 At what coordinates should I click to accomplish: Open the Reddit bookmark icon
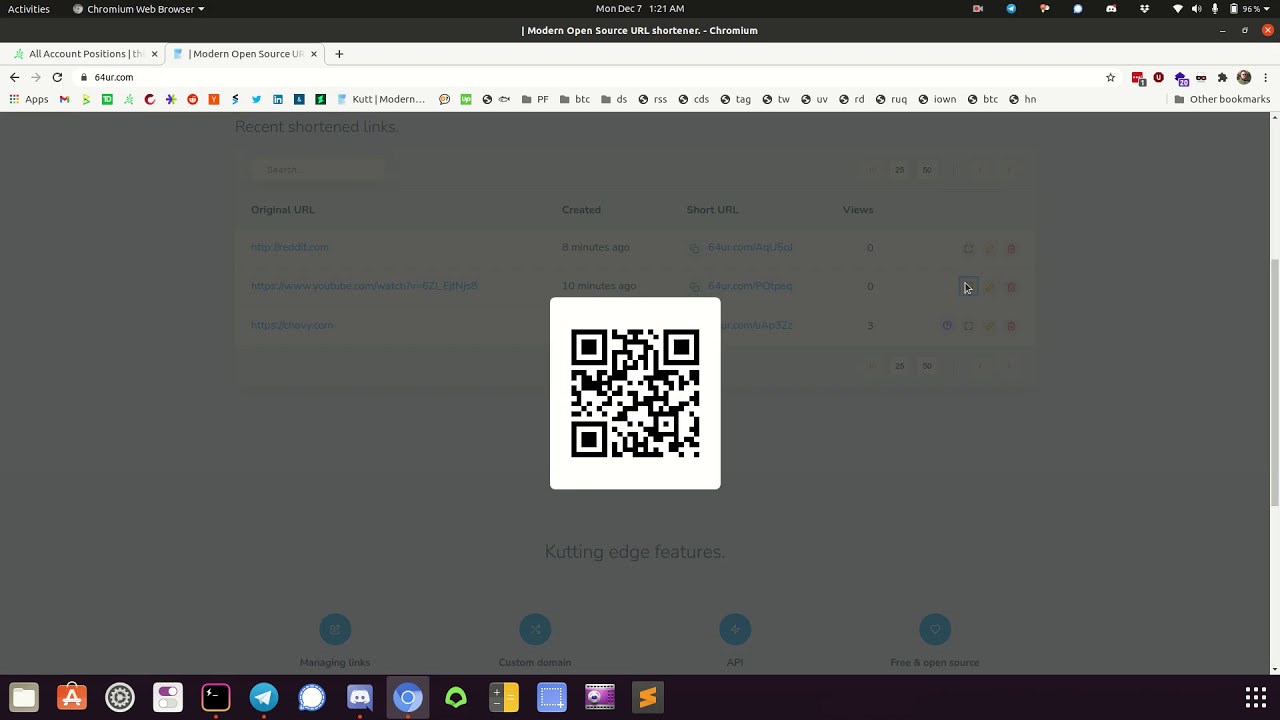point(192,99)
